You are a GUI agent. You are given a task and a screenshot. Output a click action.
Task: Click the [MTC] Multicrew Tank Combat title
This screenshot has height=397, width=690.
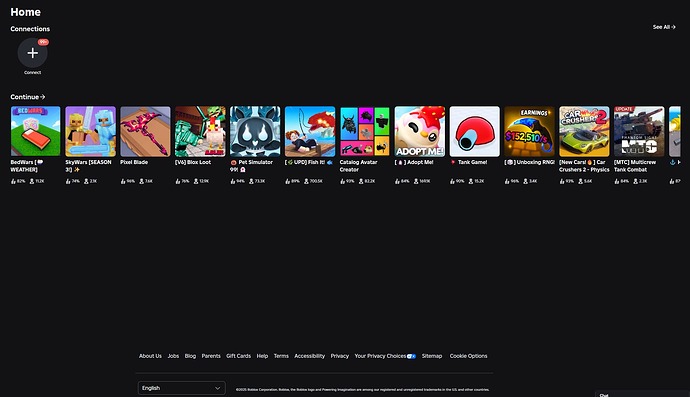[x=635, y=166]
